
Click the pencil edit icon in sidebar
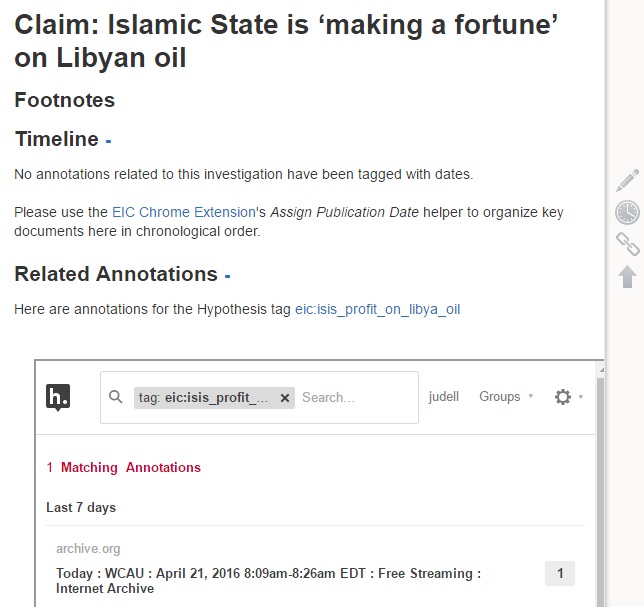628,180
